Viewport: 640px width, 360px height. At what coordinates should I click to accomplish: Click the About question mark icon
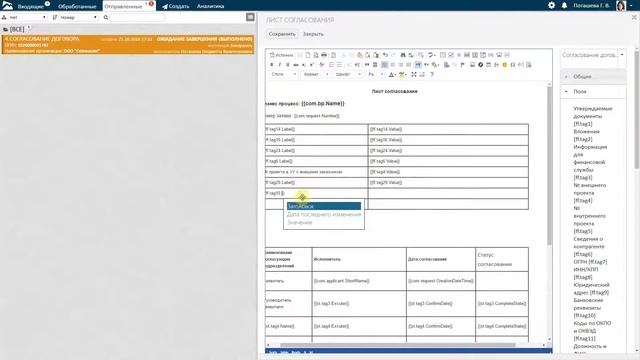point(431,74)
